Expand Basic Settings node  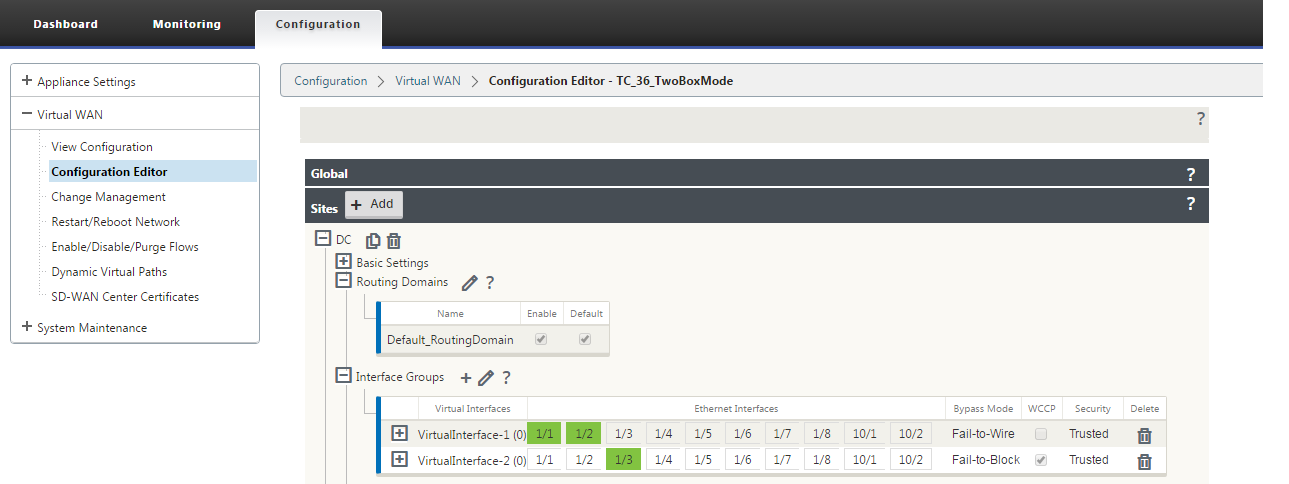[x=343, y=262]
